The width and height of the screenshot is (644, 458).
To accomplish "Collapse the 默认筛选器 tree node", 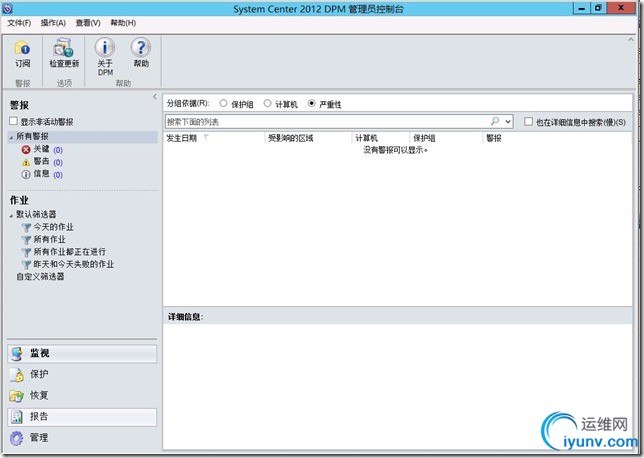I will (11, 216).
